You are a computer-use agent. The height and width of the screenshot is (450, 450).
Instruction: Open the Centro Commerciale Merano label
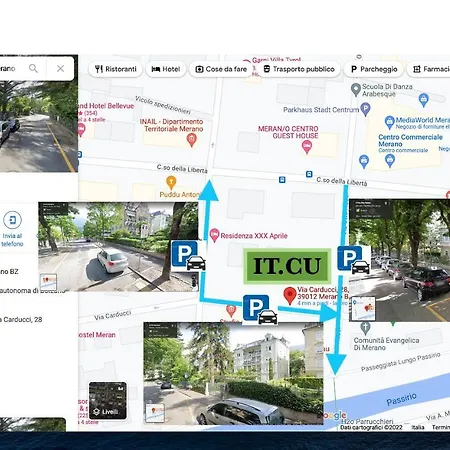pyautogui.click(x=410, y=140)
